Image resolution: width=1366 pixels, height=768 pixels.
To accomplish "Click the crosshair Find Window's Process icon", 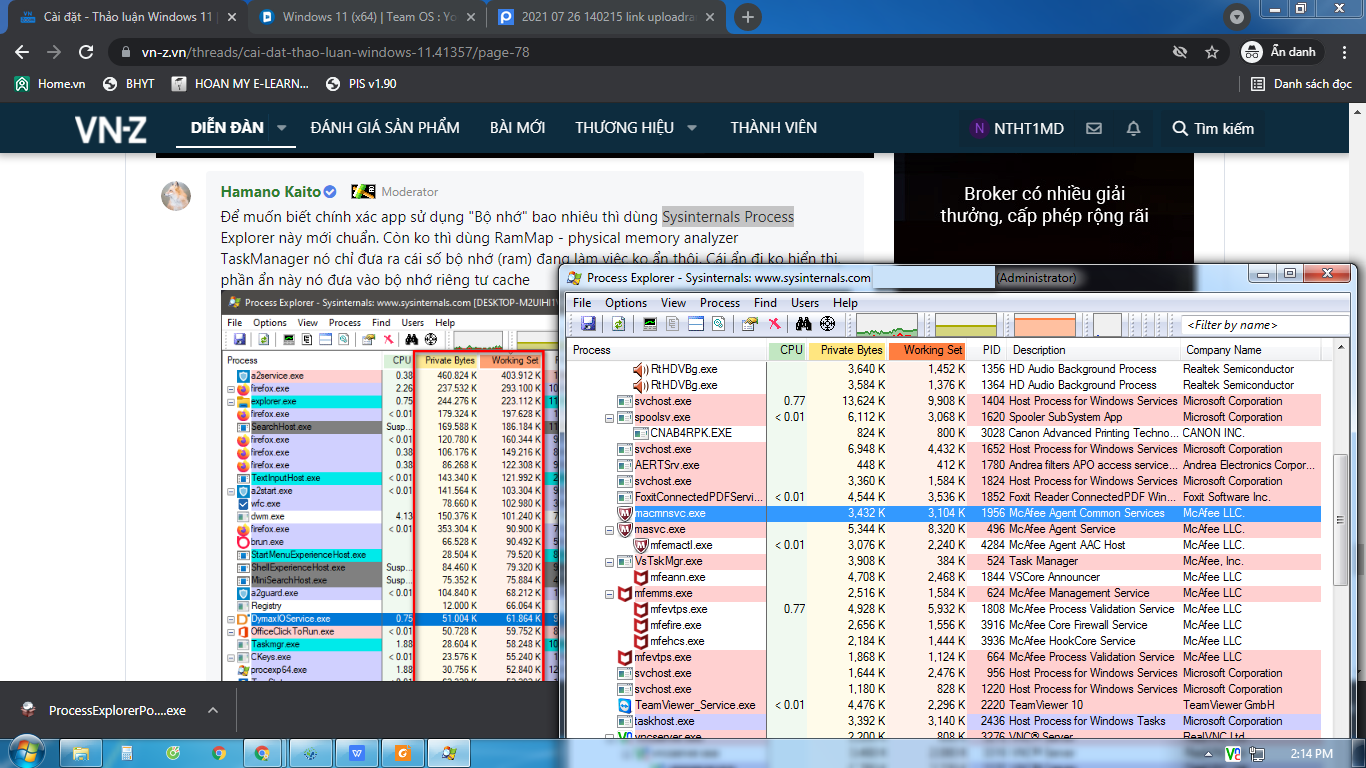I will [828, 324].
